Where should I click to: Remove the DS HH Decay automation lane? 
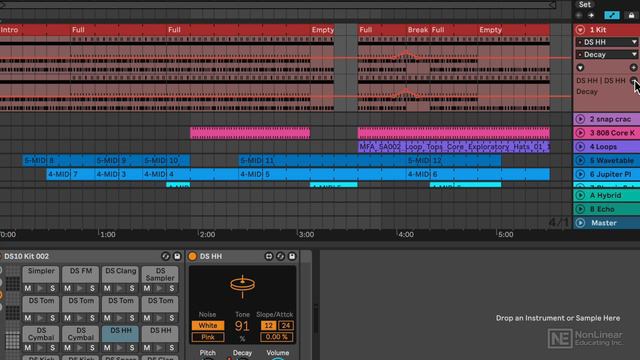pyautogui.click(x=633, y=80)
